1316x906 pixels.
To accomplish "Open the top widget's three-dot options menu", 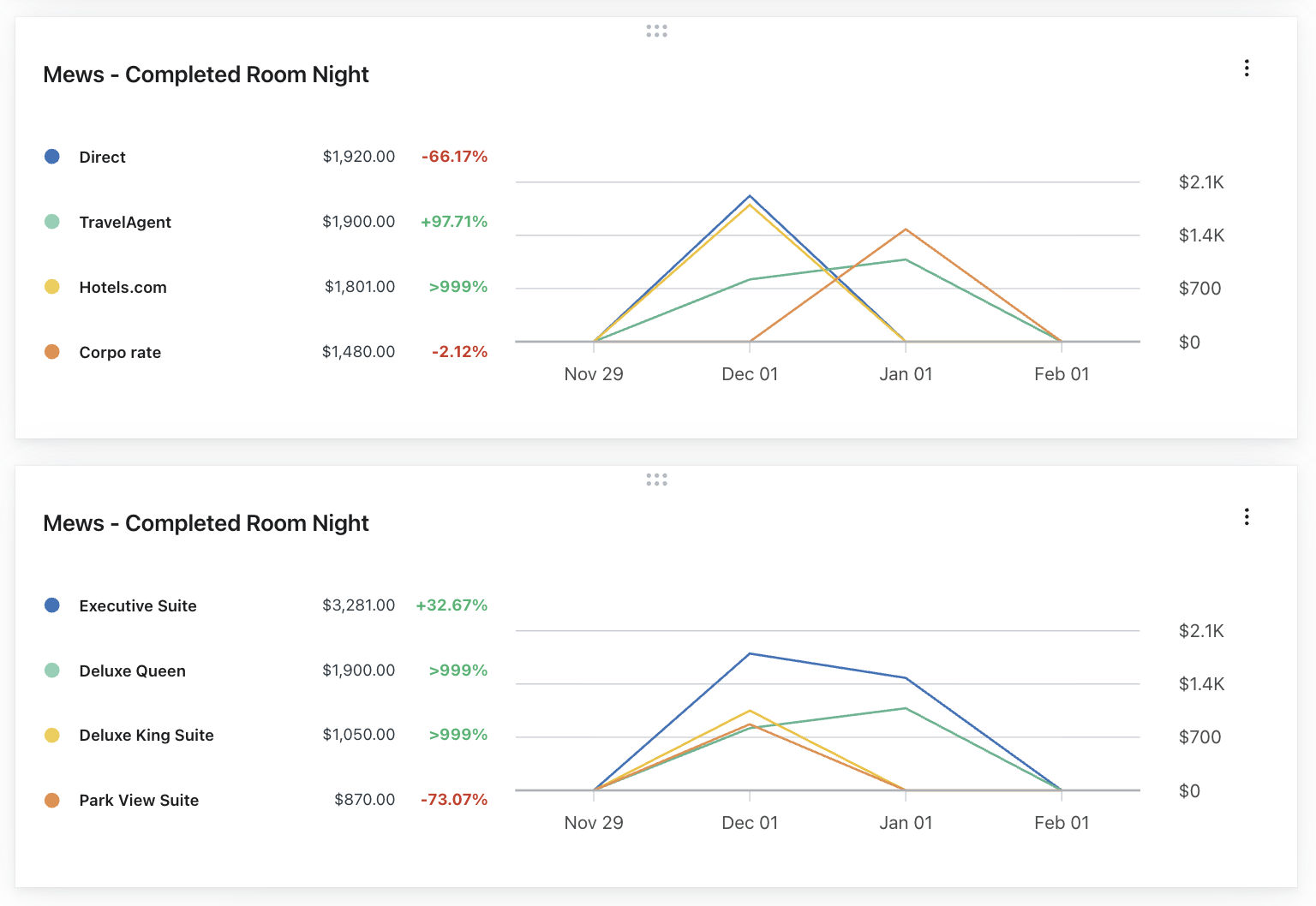I will [x=1247, y=69].
